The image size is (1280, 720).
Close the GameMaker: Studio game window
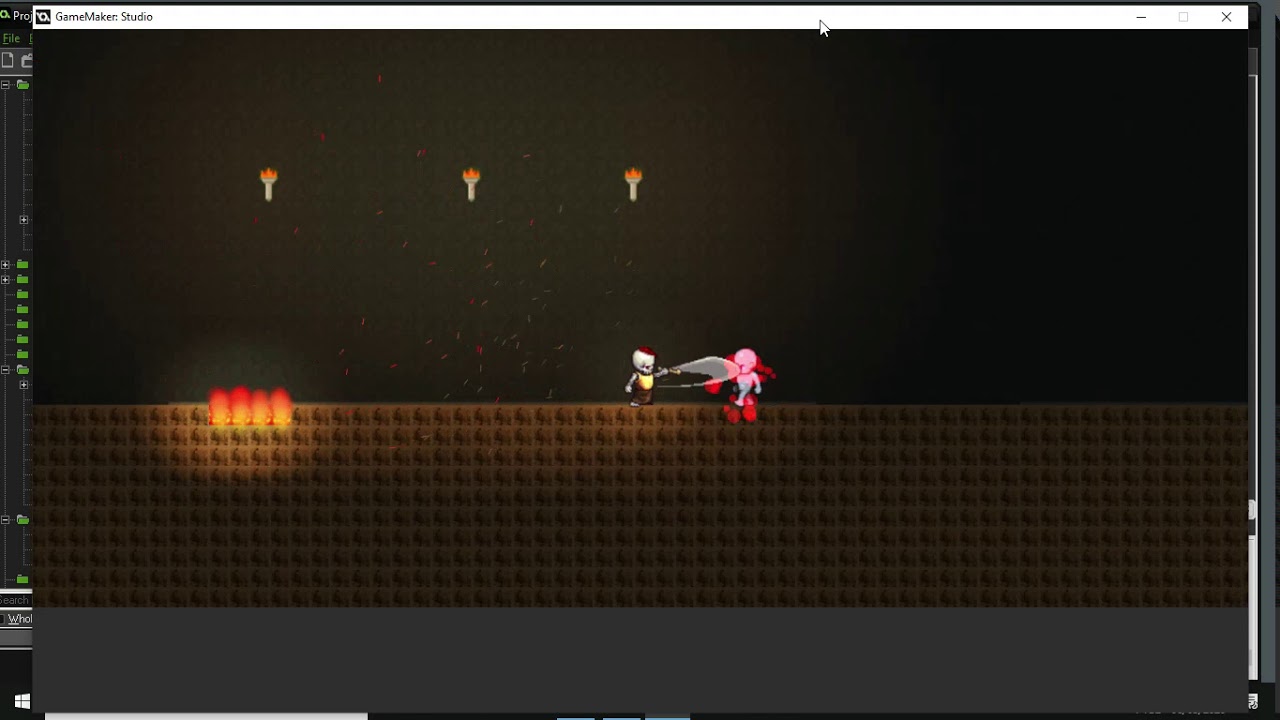click(x=1226, y=17)
